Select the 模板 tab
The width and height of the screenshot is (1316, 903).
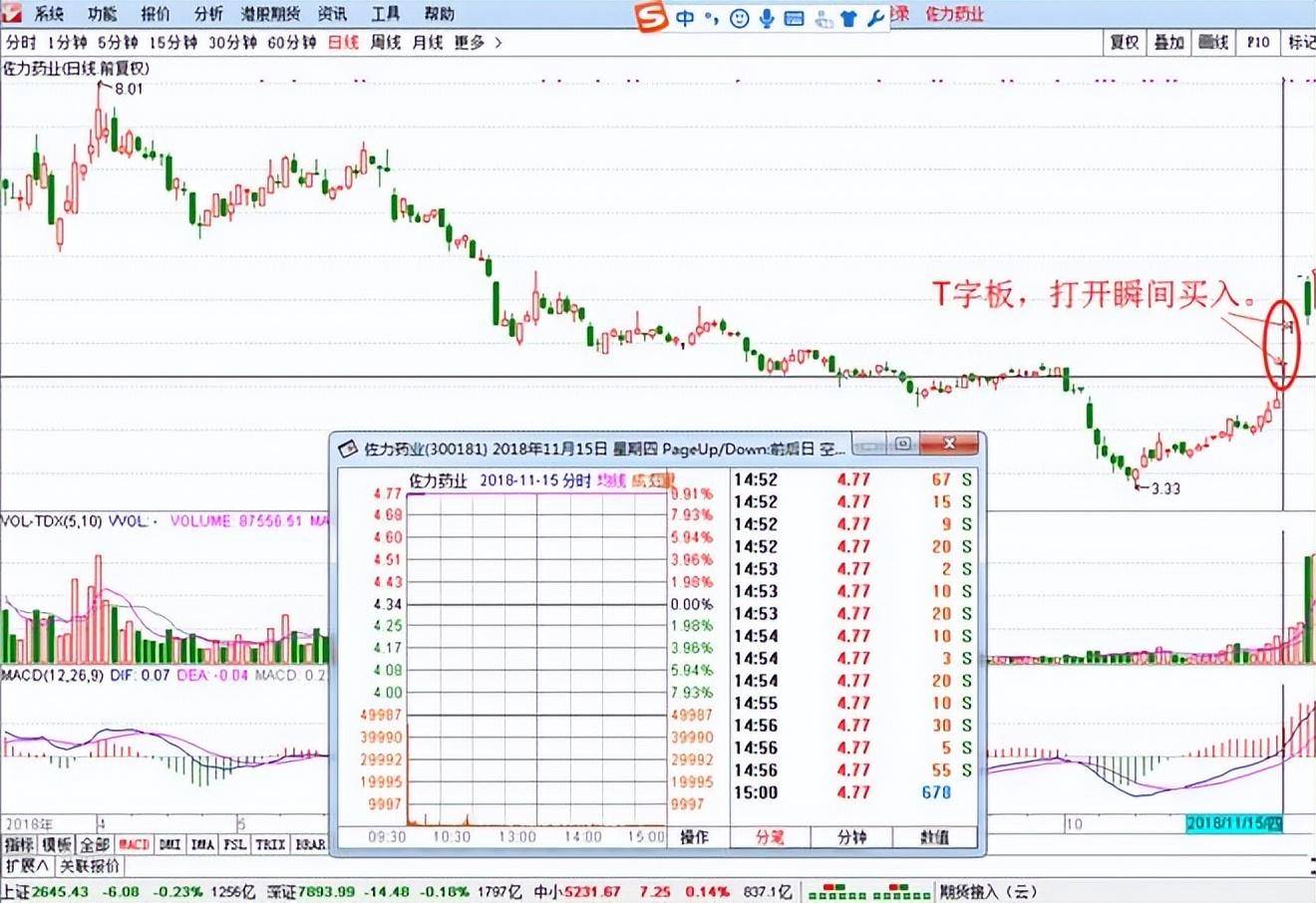(x=56, y=844)
